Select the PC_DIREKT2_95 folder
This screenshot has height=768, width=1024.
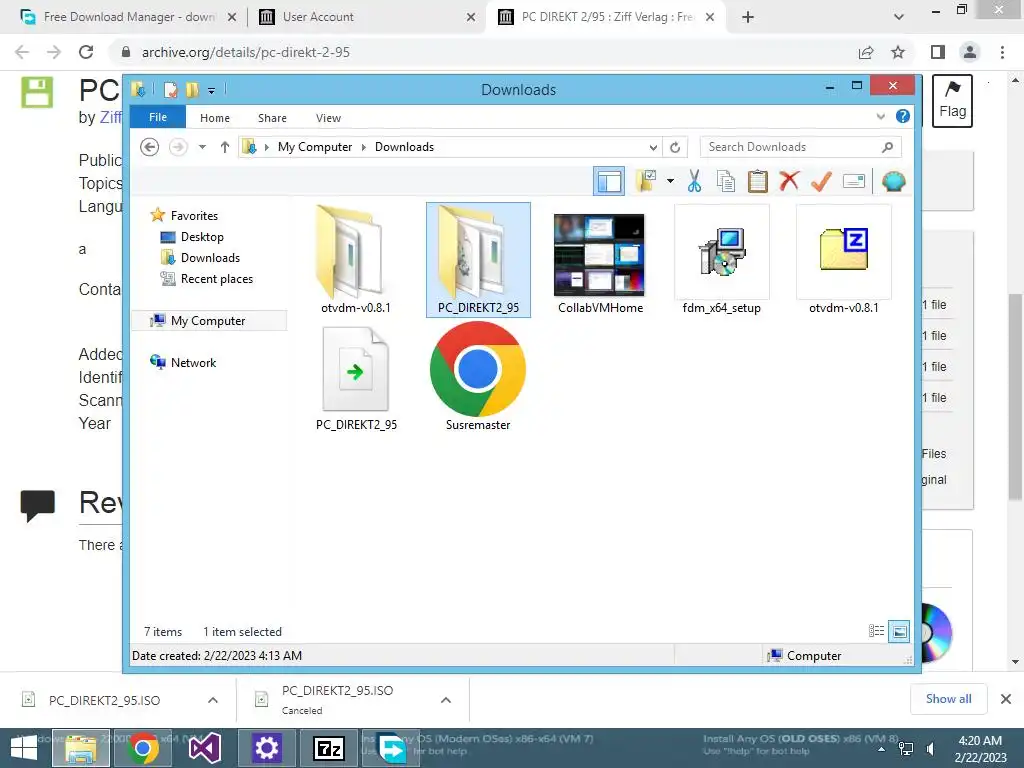[478, 260]
